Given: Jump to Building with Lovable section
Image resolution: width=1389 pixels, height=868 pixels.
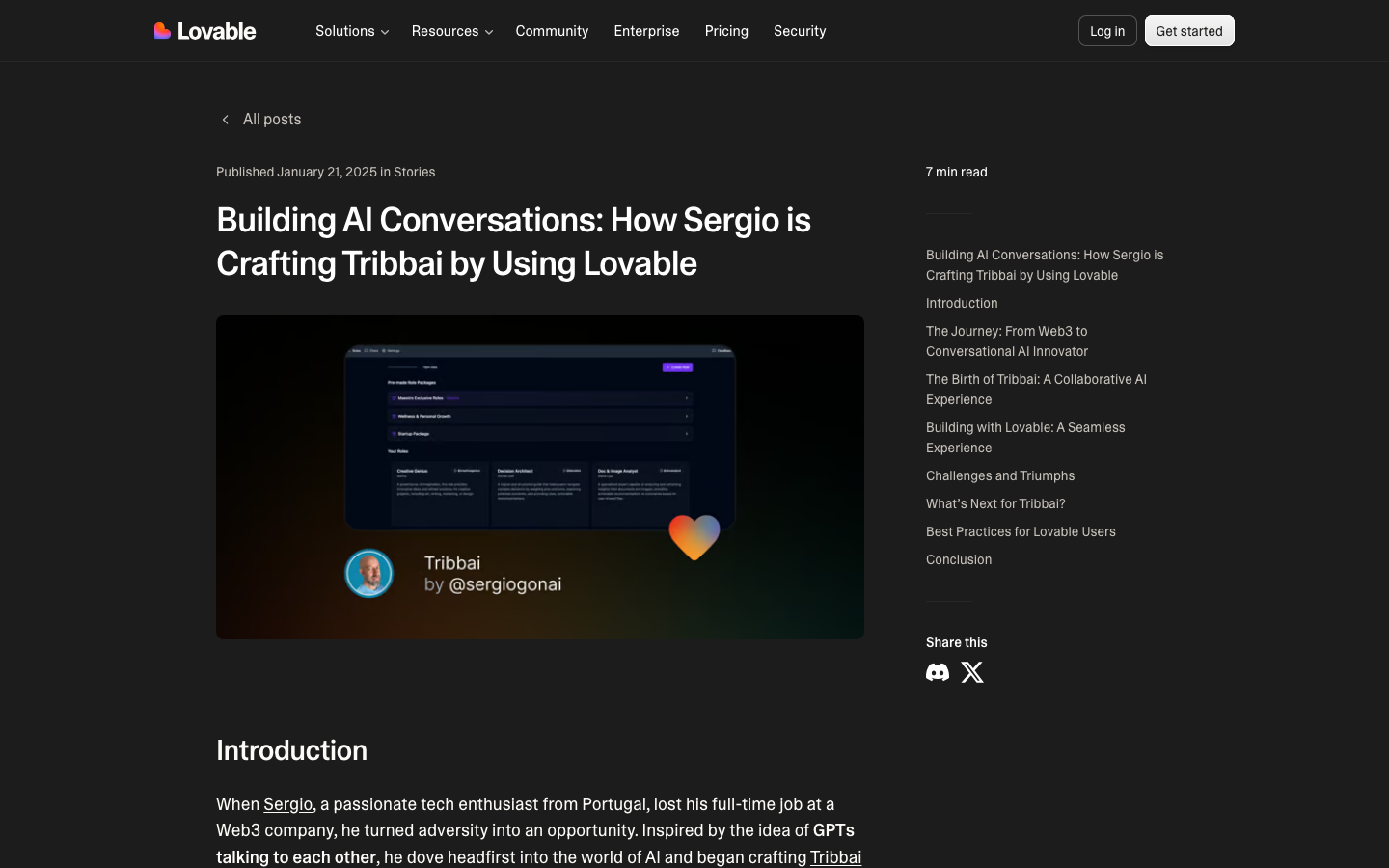Looking at the screenshot, I should pos(1025,438).
